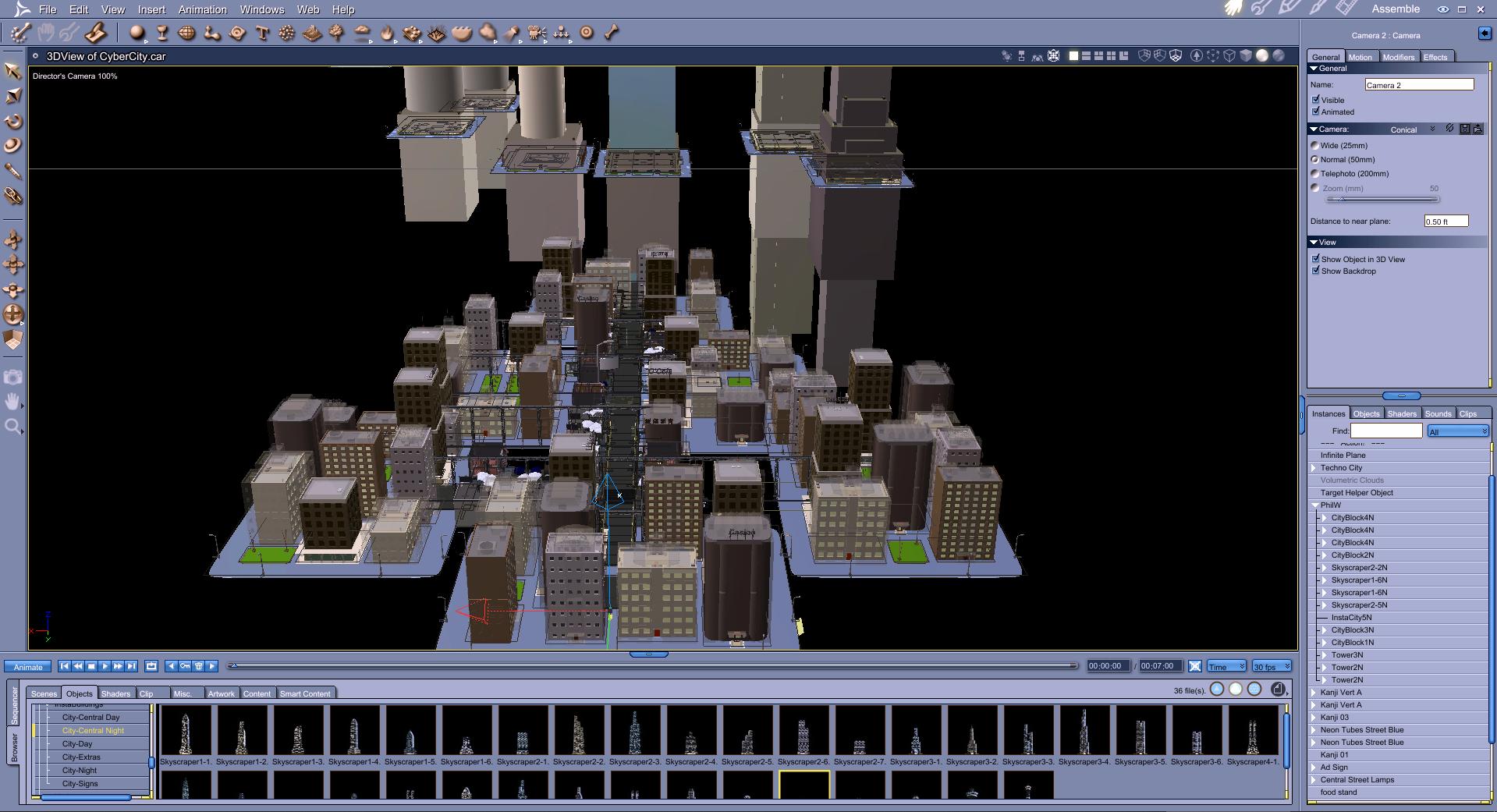Select the metaball object tool

click(x=211, y=33)
